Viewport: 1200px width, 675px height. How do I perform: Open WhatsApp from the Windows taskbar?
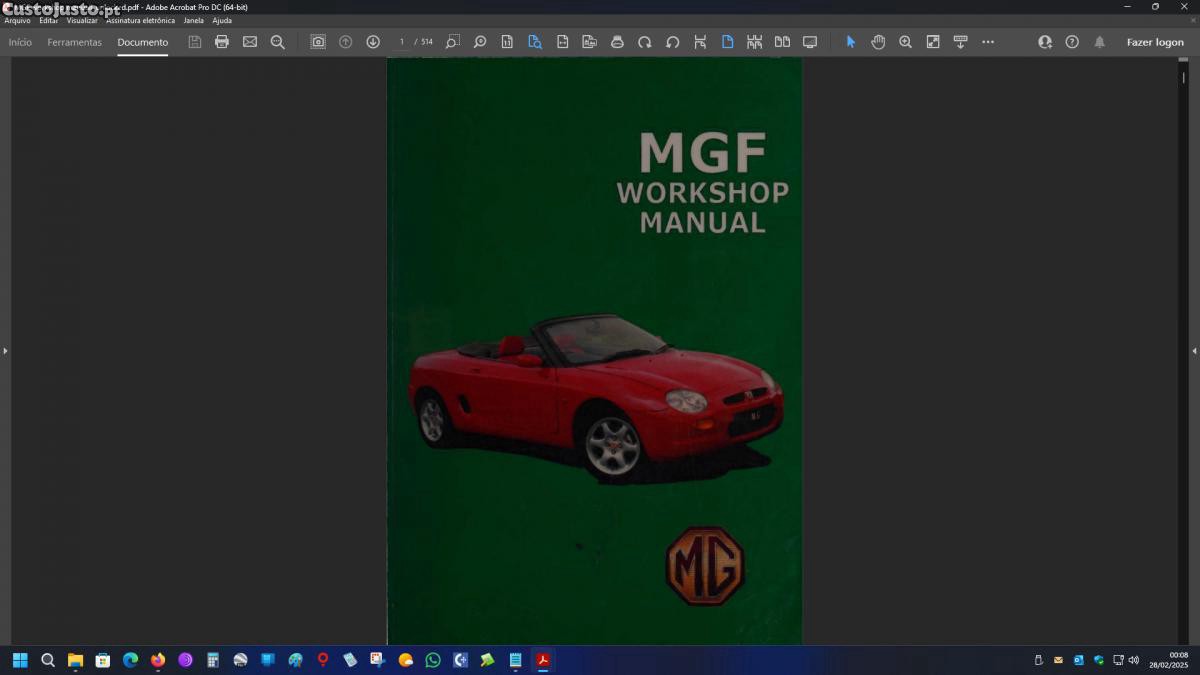coord(433,660)
